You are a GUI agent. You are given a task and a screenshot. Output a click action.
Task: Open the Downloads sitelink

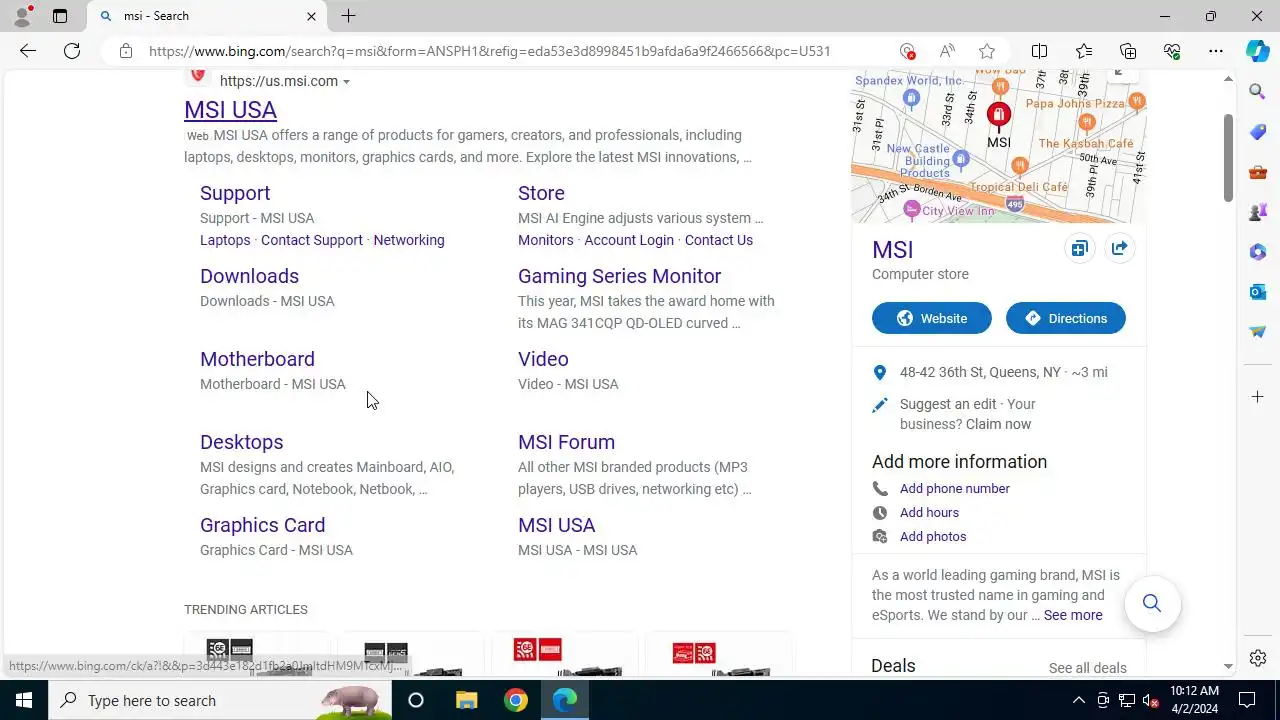pyautogui.click(x=249, y=276)
